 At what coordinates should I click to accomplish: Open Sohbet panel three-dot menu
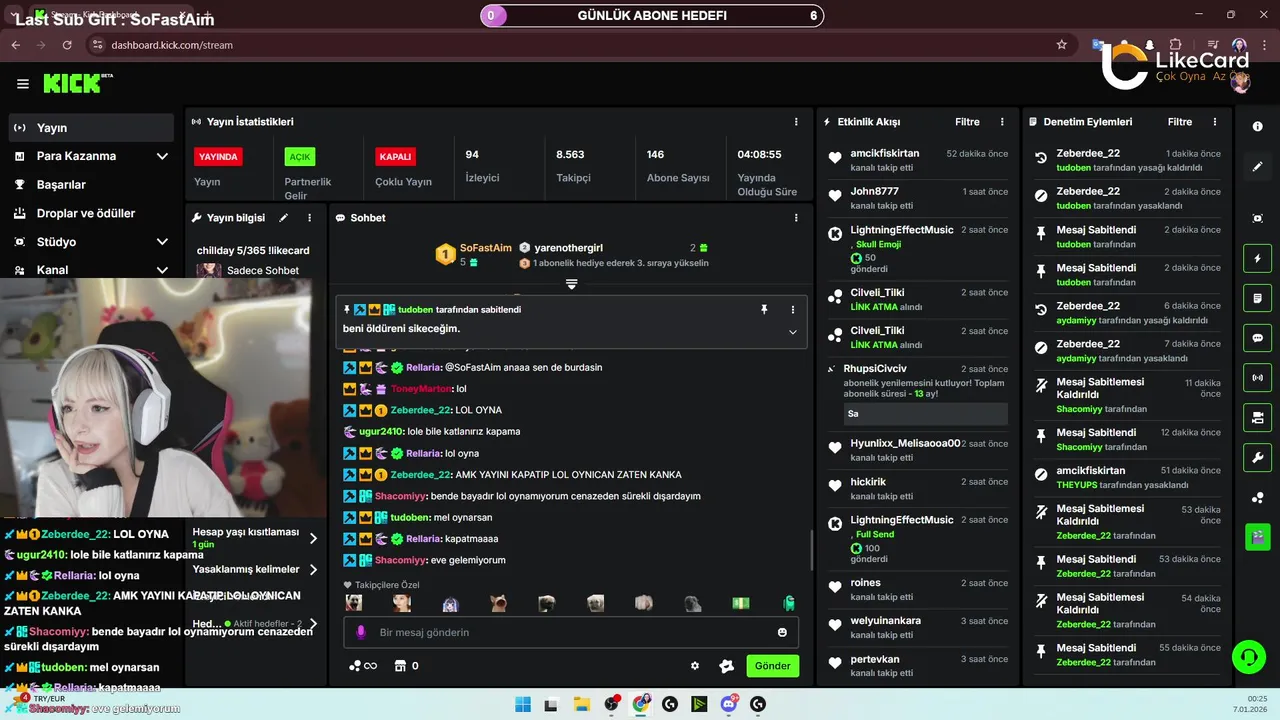796,217
